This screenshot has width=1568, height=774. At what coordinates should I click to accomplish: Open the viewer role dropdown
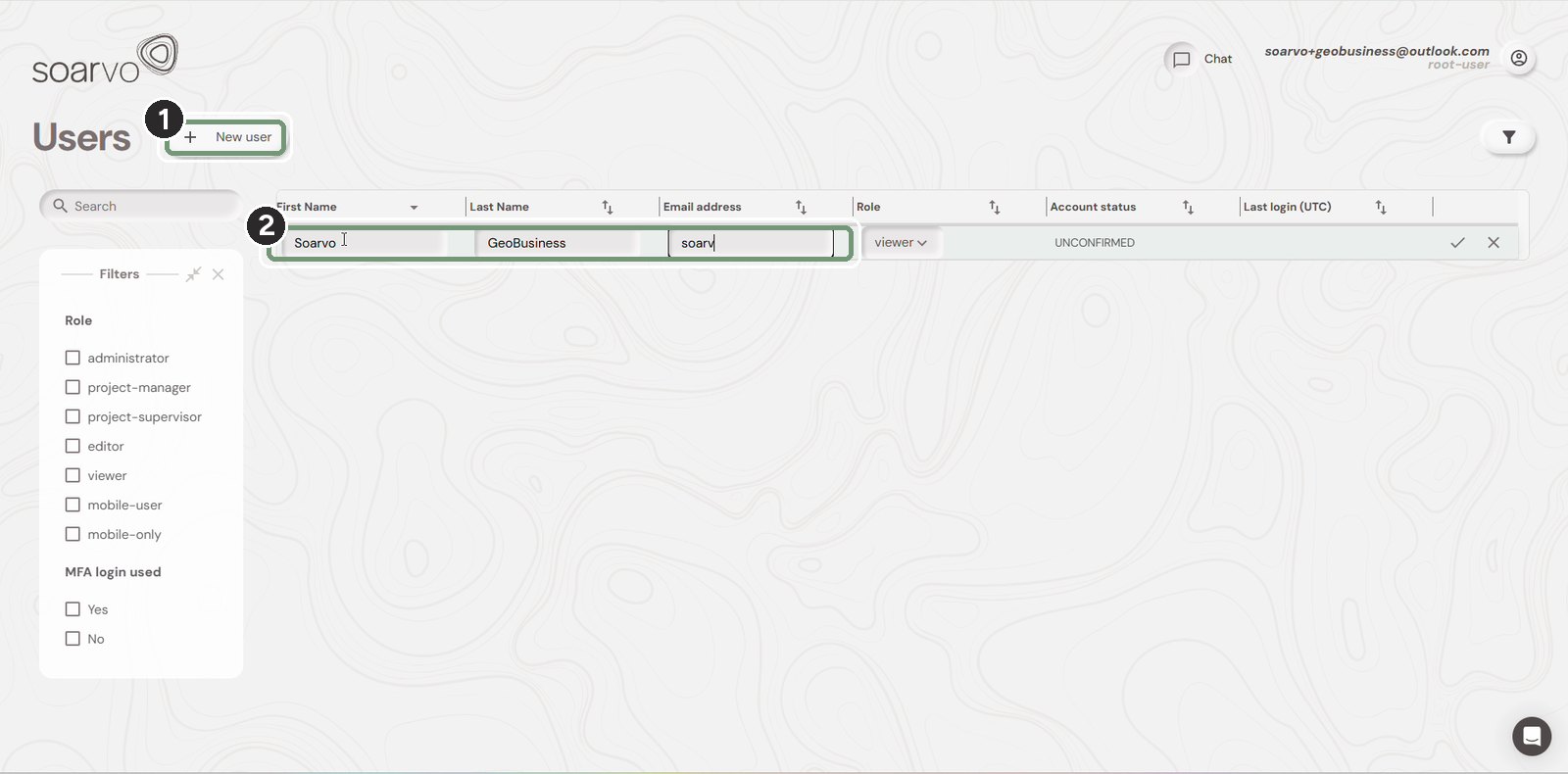901,243
